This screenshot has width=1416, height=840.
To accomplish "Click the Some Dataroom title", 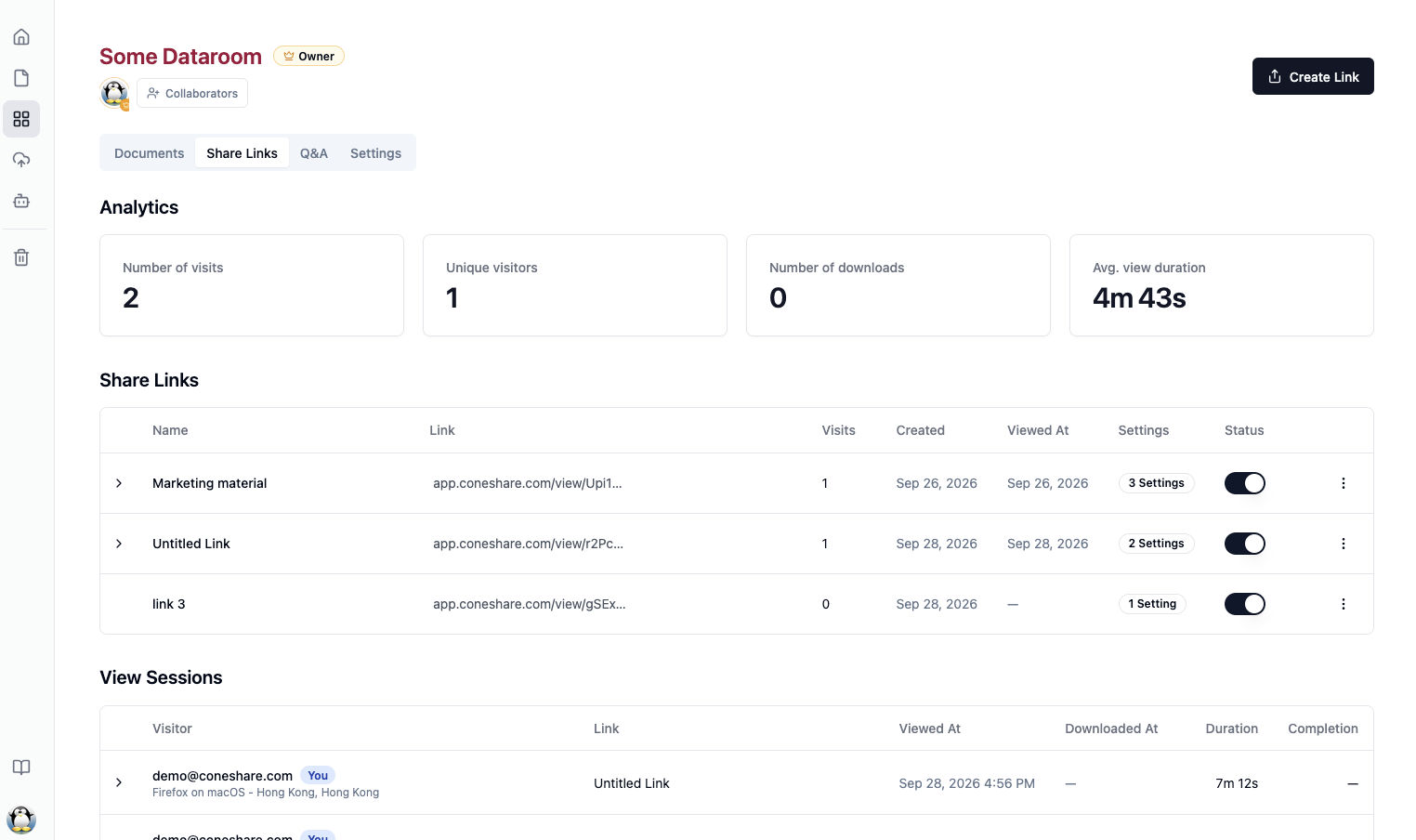I will click(180, 57).
